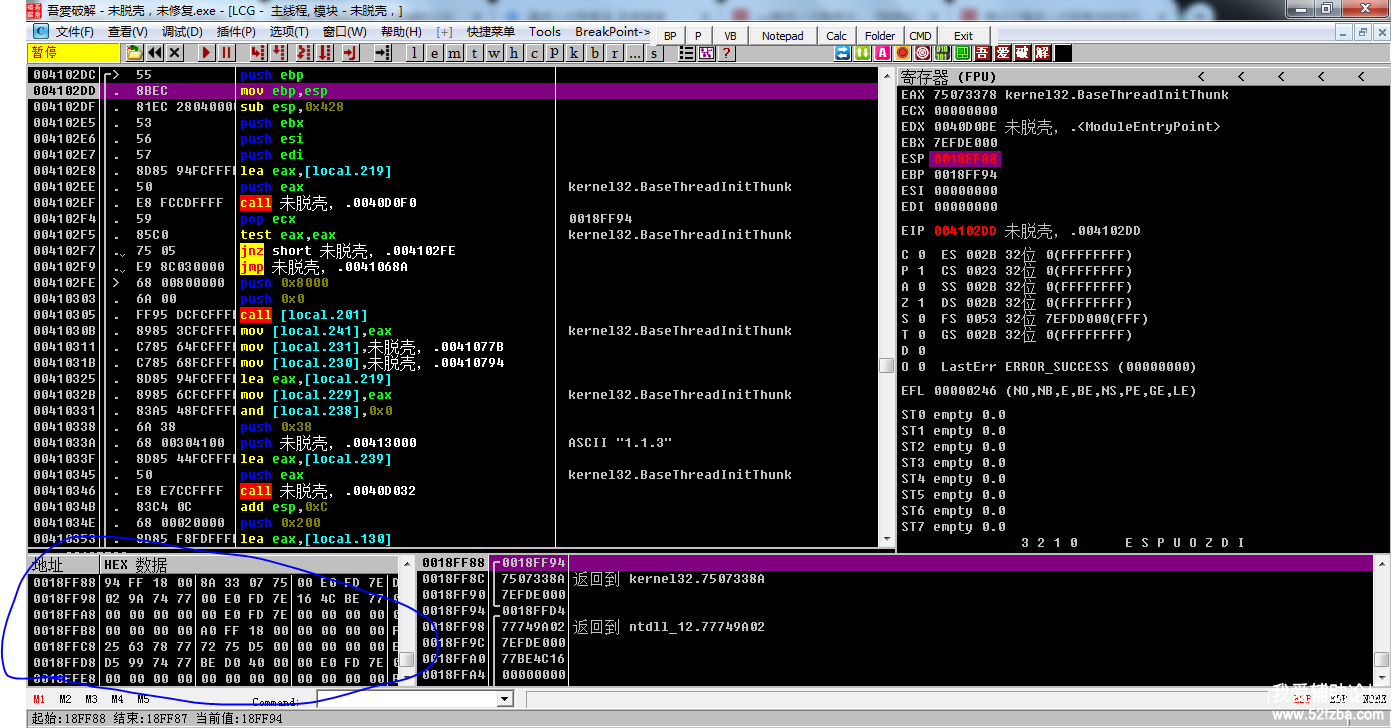Click into the Command input field
This screenshot has height=728, width=1391.
pyautogui.click(x=408, y=699)
